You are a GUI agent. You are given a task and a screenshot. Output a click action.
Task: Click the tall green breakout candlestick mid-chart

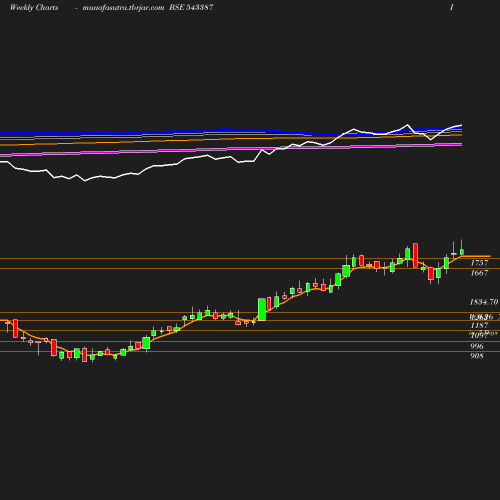(x=262, y=309)
